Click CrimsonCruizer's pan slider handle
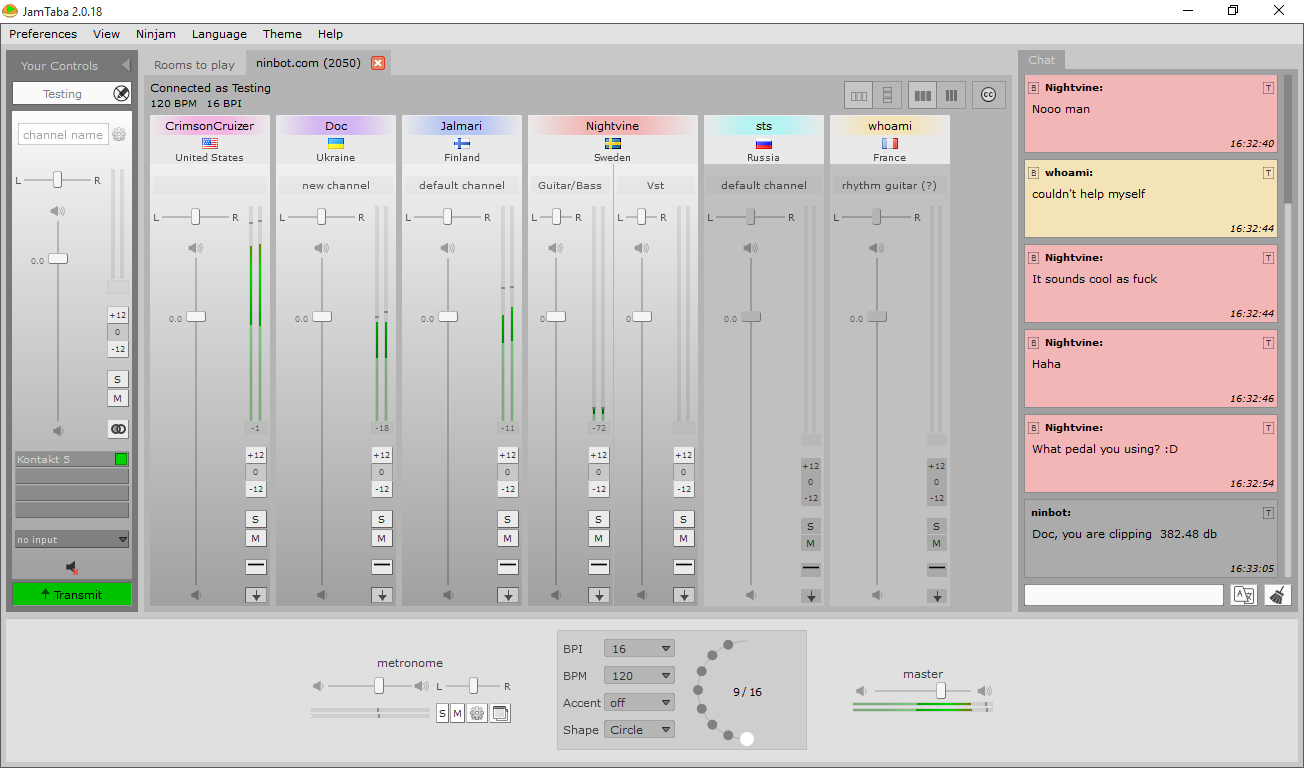 pyautogui.click(x=196, y=217)
